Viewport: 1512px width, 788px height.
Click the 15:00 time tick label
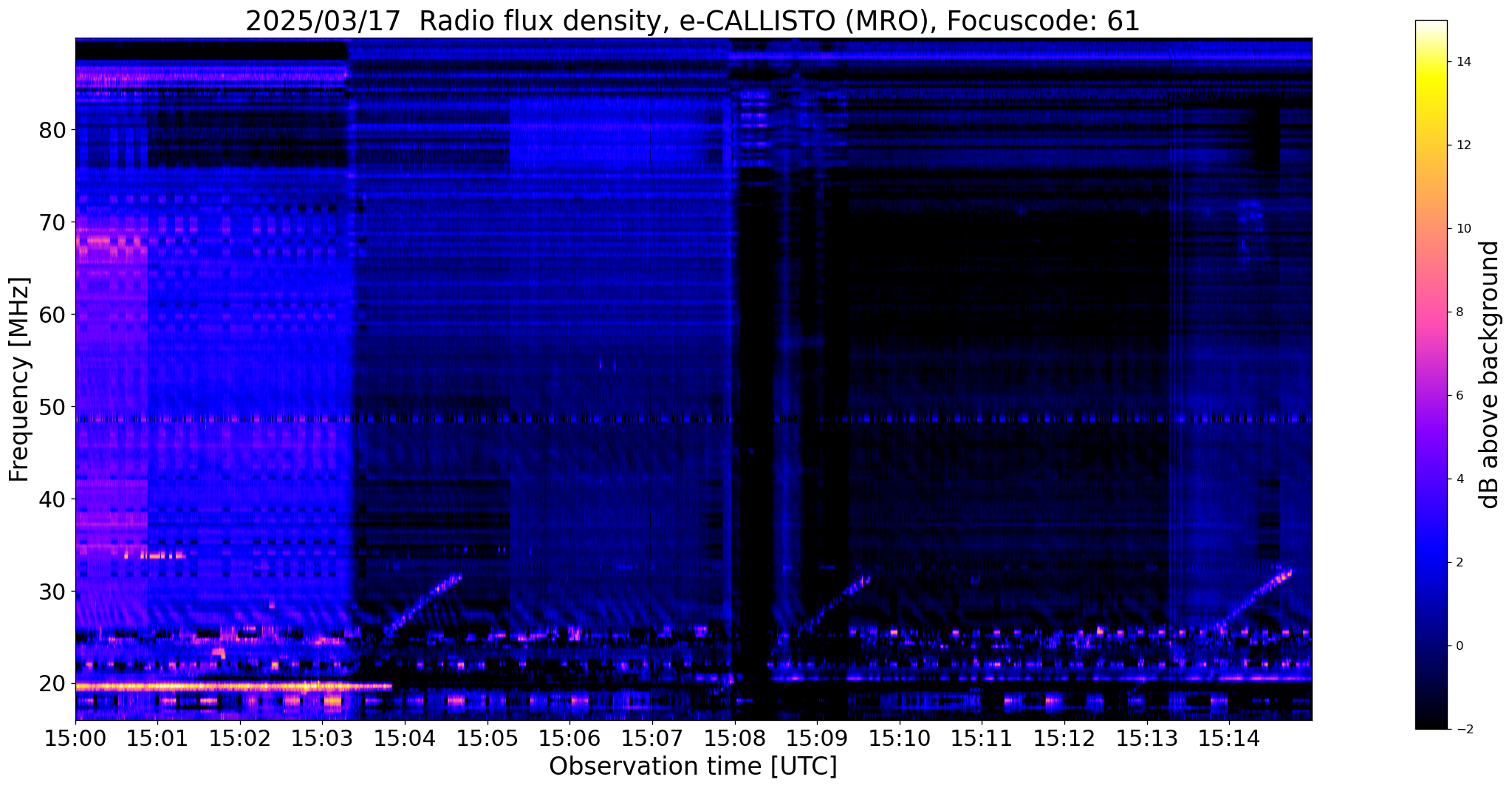click(75, 738)
